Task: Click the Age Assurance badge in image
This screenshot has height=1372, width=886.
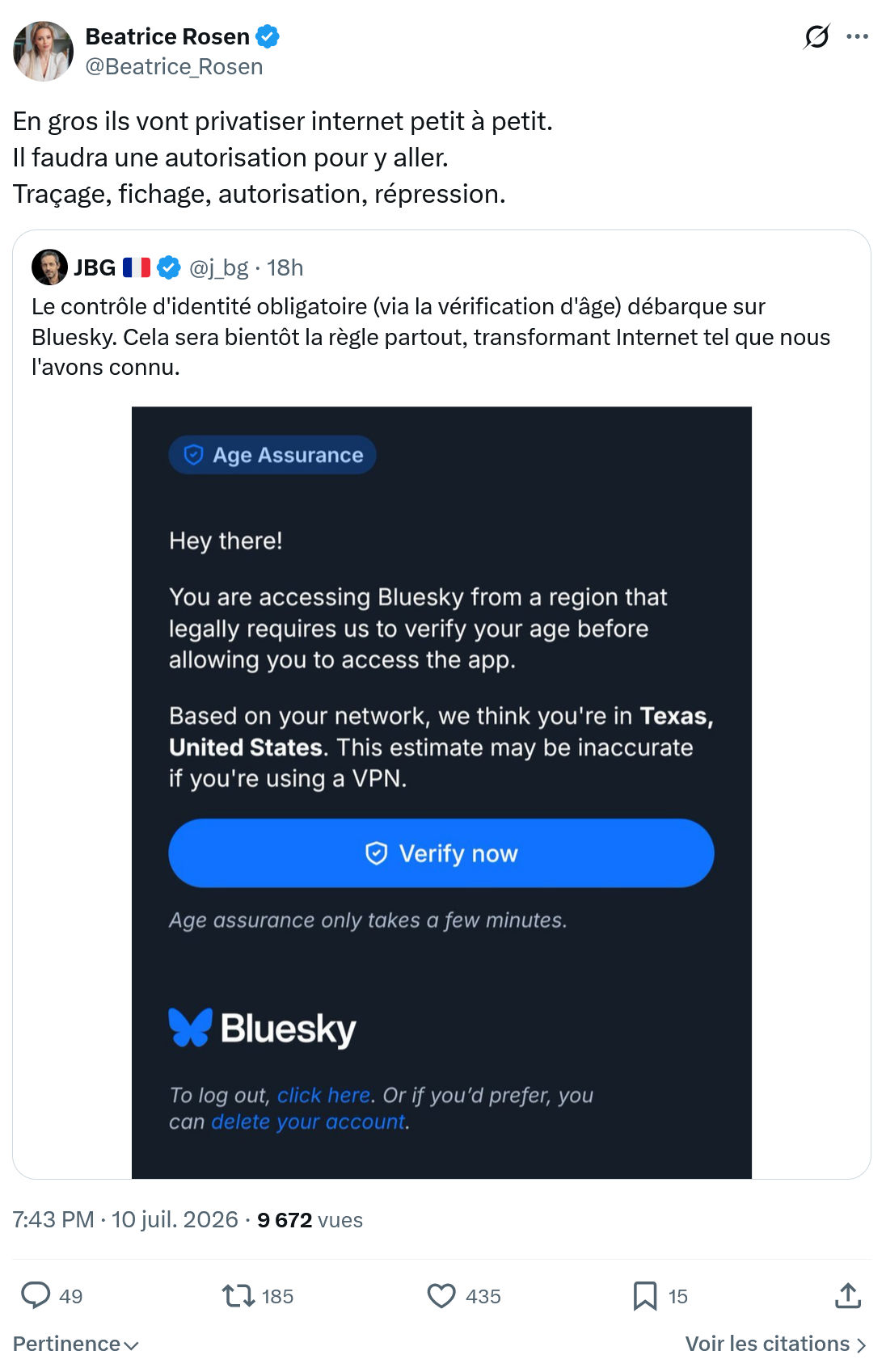Action: coord(272,455)
